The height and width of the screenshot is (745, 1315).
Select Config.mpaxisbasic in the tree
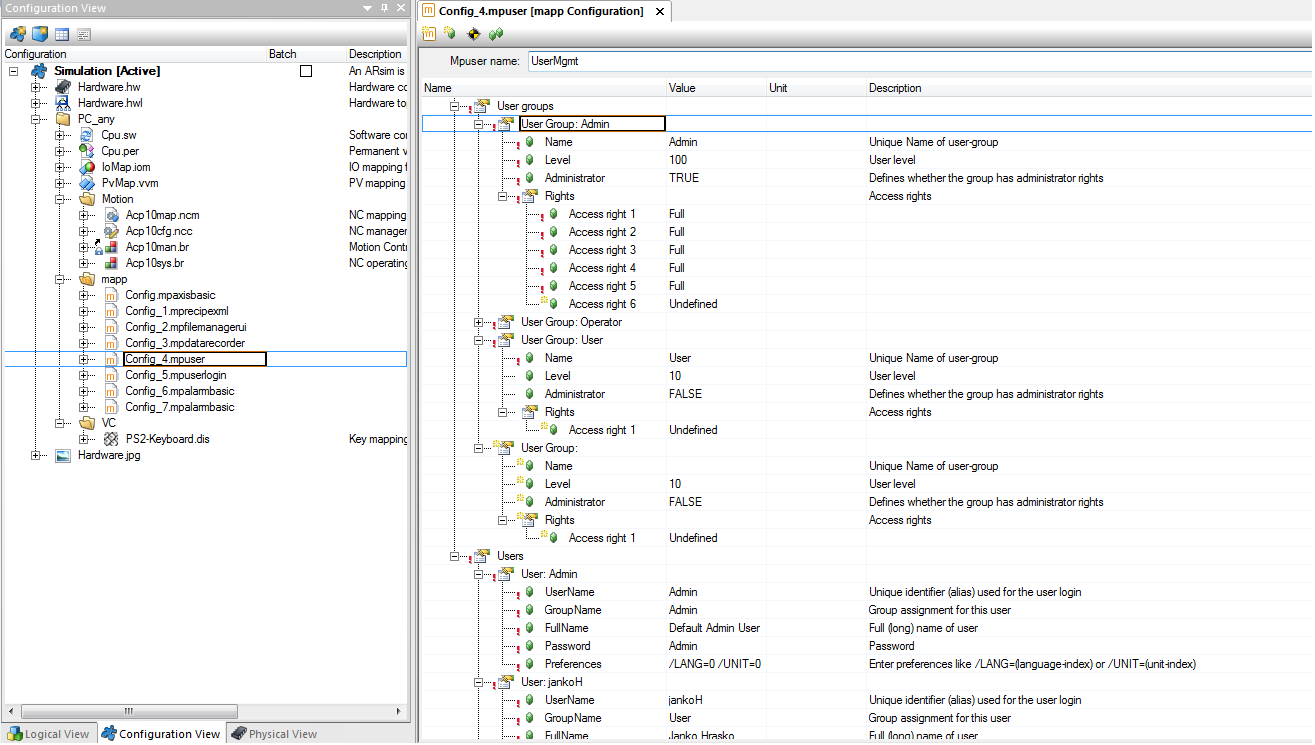(170, 295)
